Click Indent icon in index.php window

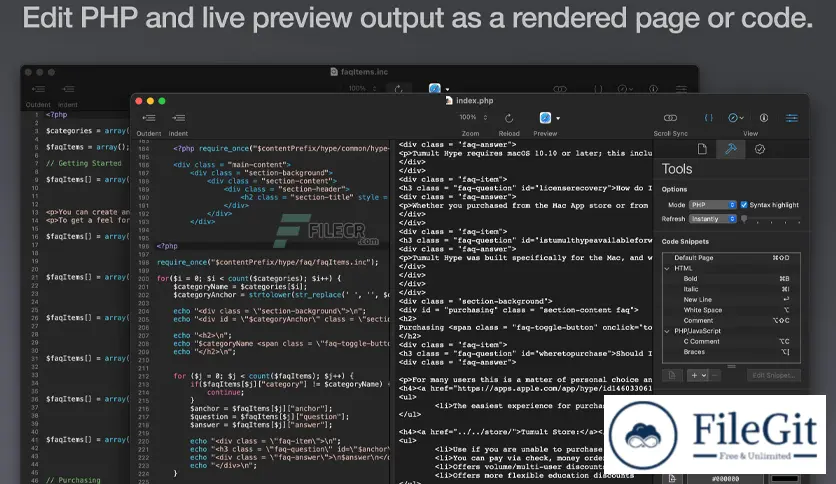tap(179, 118)
